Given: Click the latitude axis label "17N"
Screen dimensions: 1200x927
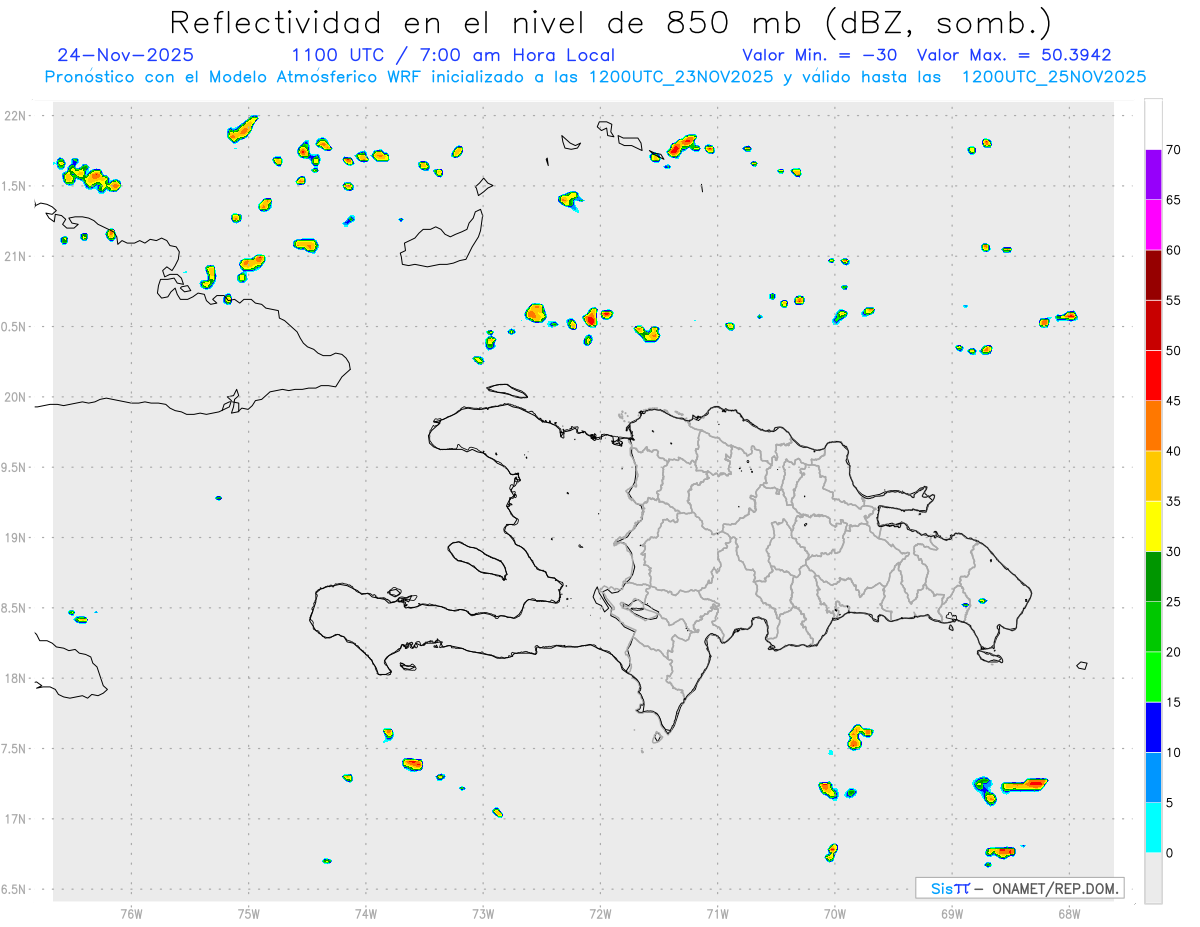Looking at the screenshot, I should point(16,819).
